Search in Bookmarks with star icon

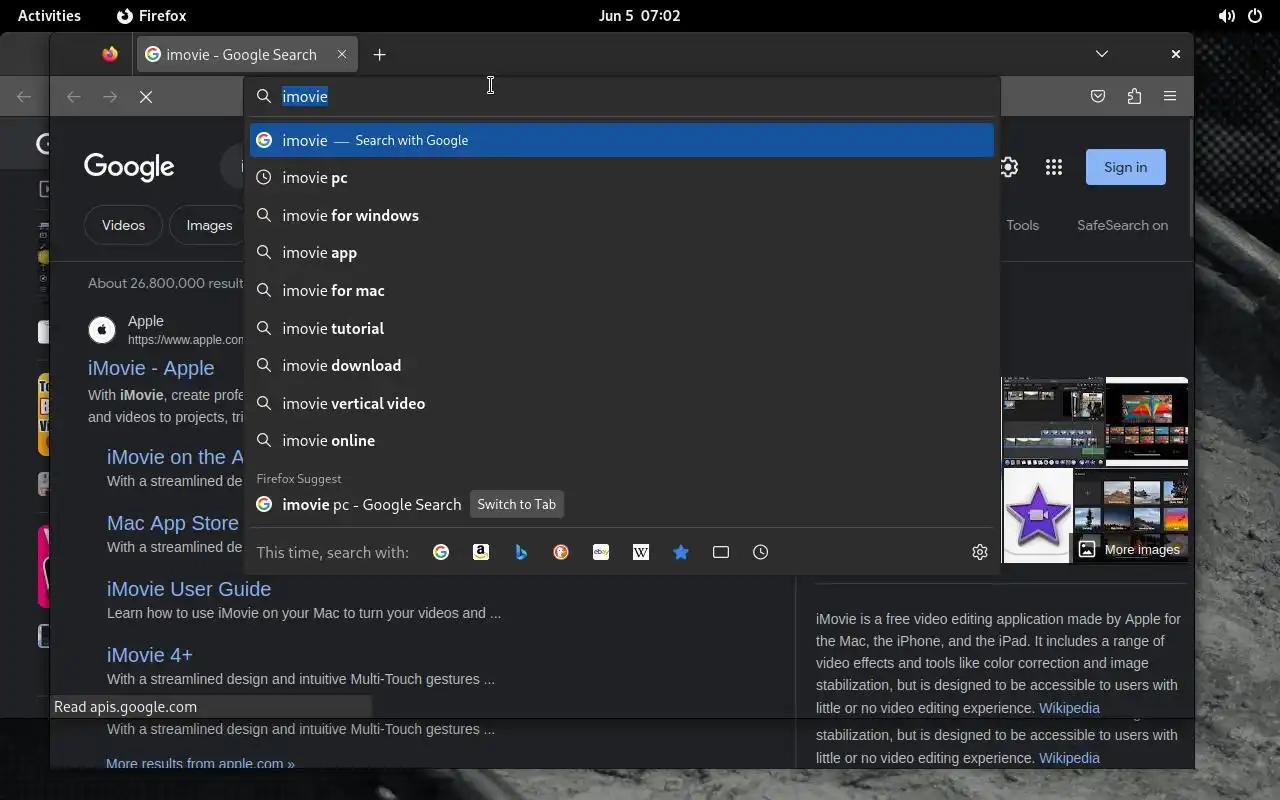pos(681,552)
